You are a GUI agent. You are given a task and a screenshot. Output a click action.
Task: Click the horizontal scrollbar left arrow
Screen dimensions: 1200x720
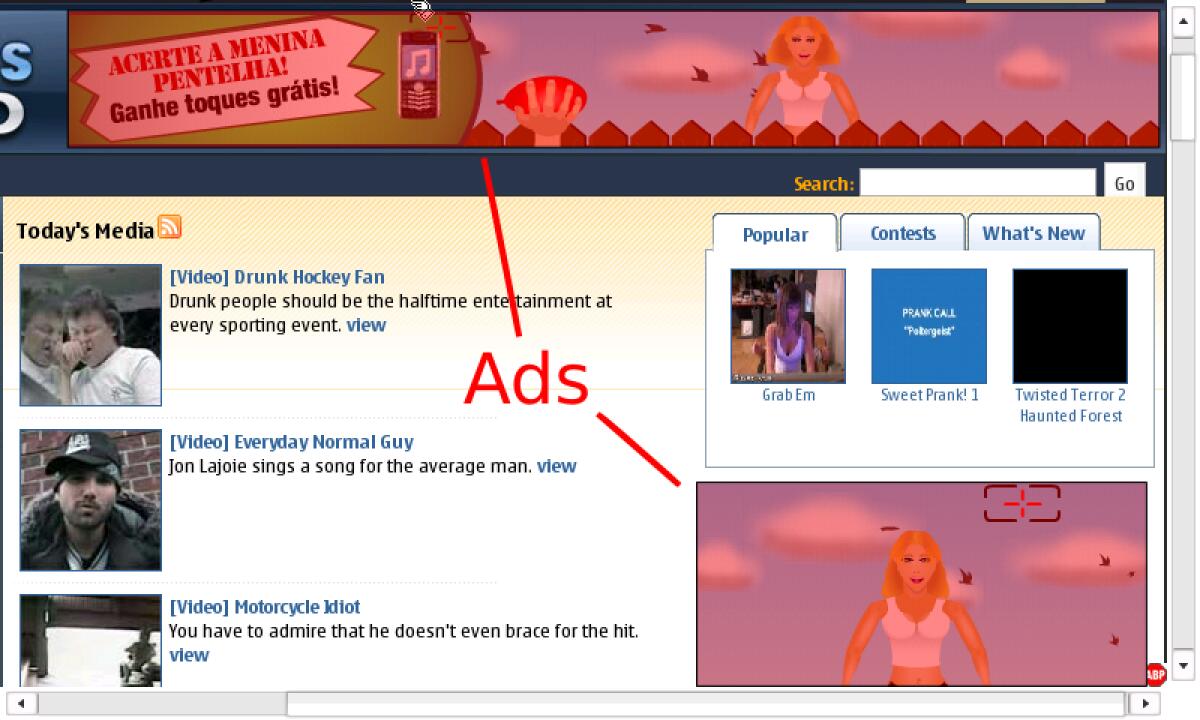[21, 704]
